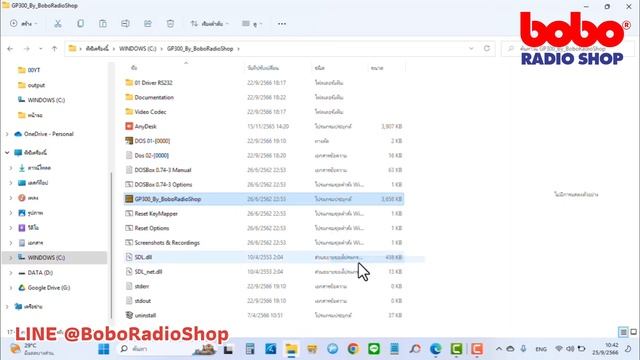Expand the address bar history chevron

[x=471, y=49]
